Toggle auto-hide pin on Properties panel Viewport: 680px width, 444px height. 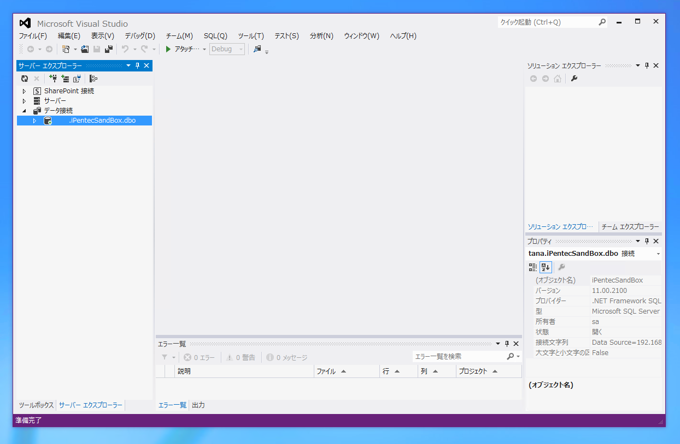coord(647,241)
